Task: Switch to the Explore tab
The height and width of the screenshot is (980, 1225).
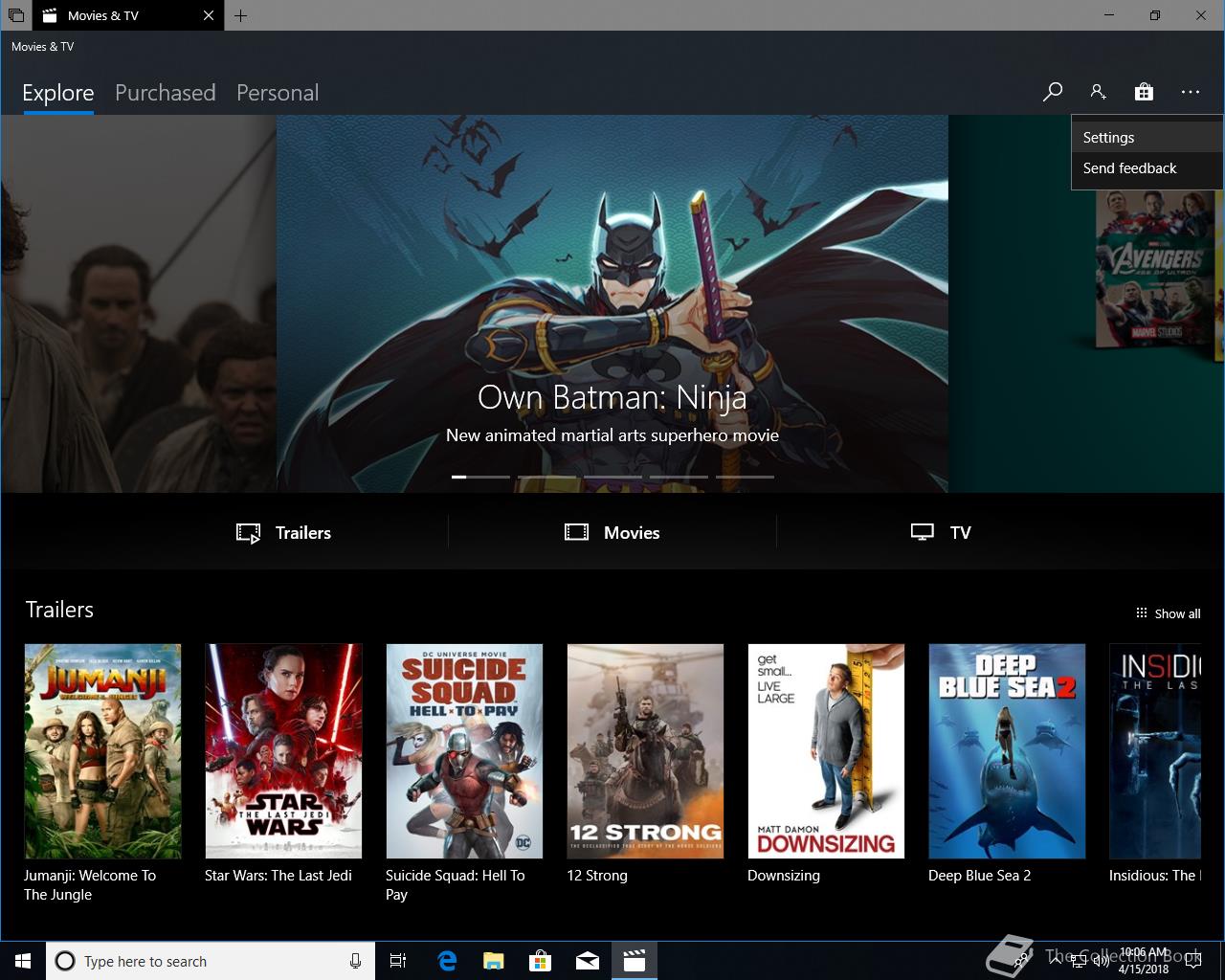Action: click(58, 93)
